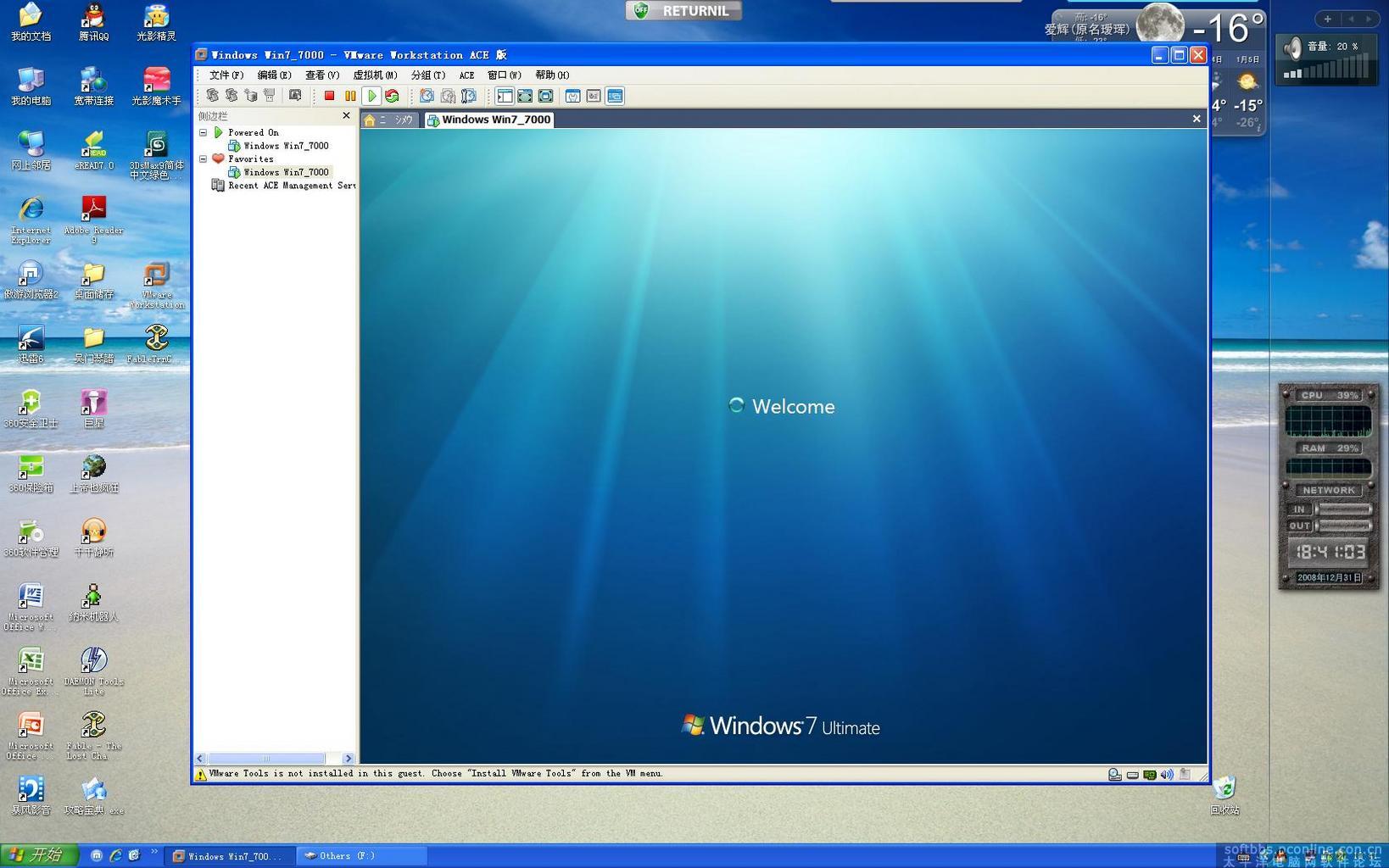Collapse the Powered On tree node
This screenshot has width=1389, height=868.
203,132
